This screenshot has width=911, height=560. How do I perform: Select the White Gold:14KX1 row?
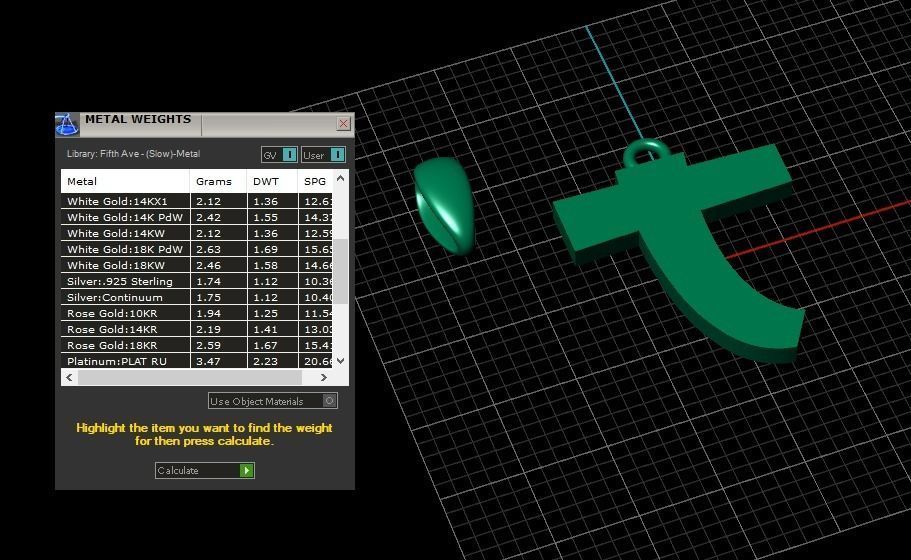[x=197, y=201]
